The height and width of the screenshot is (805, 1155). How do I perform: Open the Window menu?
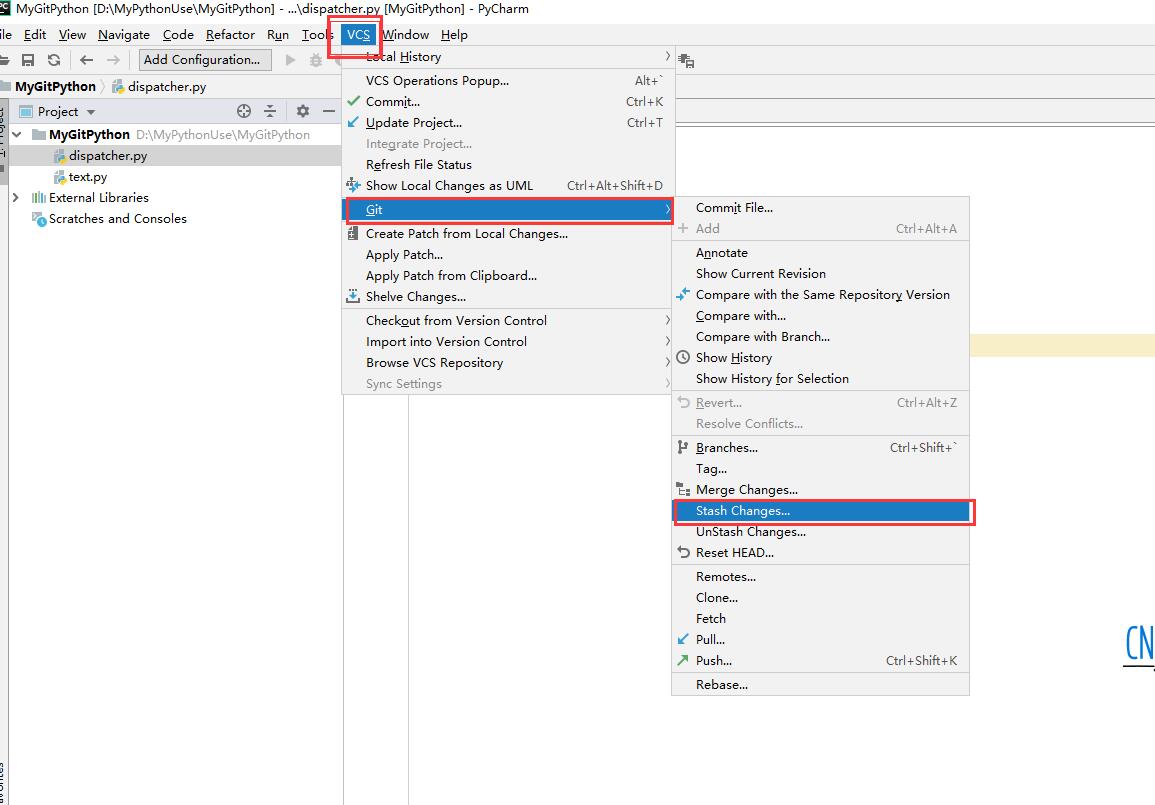406,35
